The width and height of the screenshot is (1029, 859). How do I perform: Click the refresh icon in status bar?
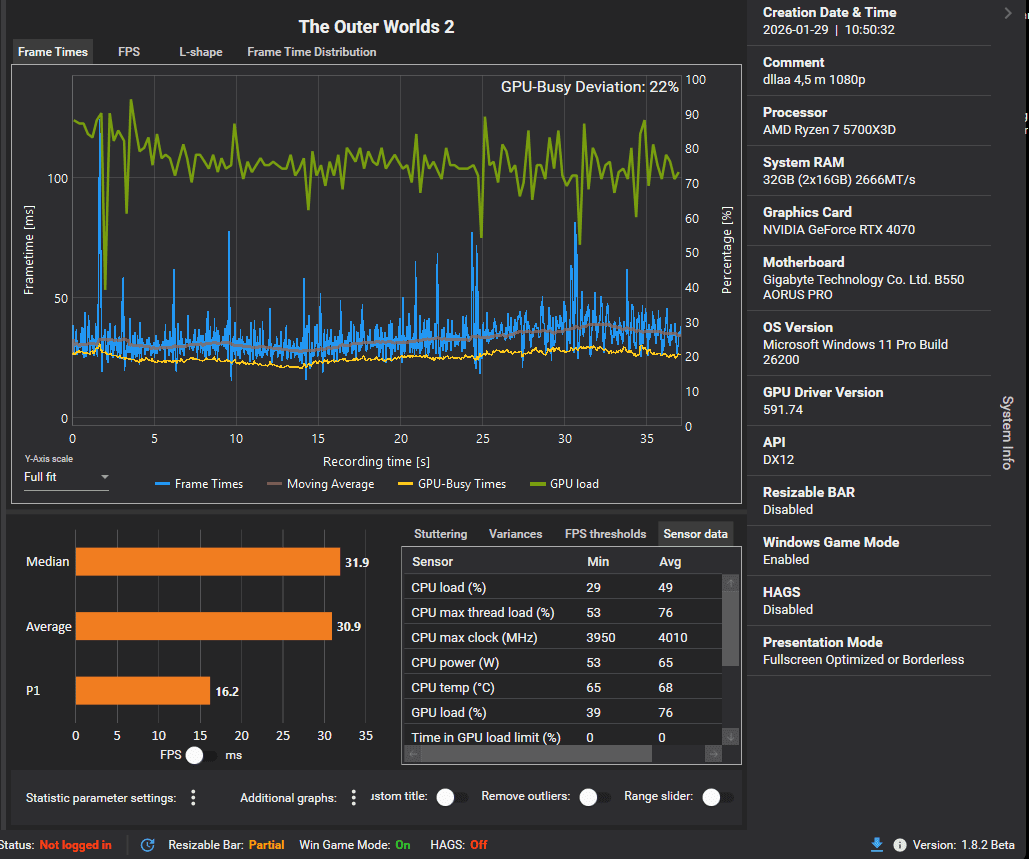(x=148, y=845)
